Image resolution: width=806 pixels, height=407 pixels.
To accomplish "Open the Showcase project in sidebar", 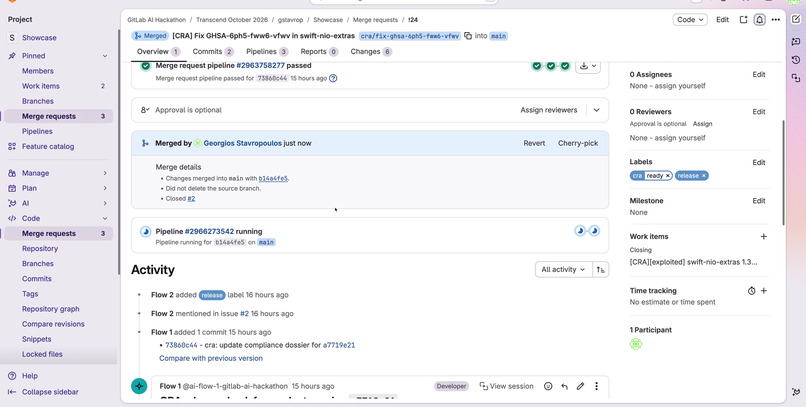I will [x=39, y=38].
